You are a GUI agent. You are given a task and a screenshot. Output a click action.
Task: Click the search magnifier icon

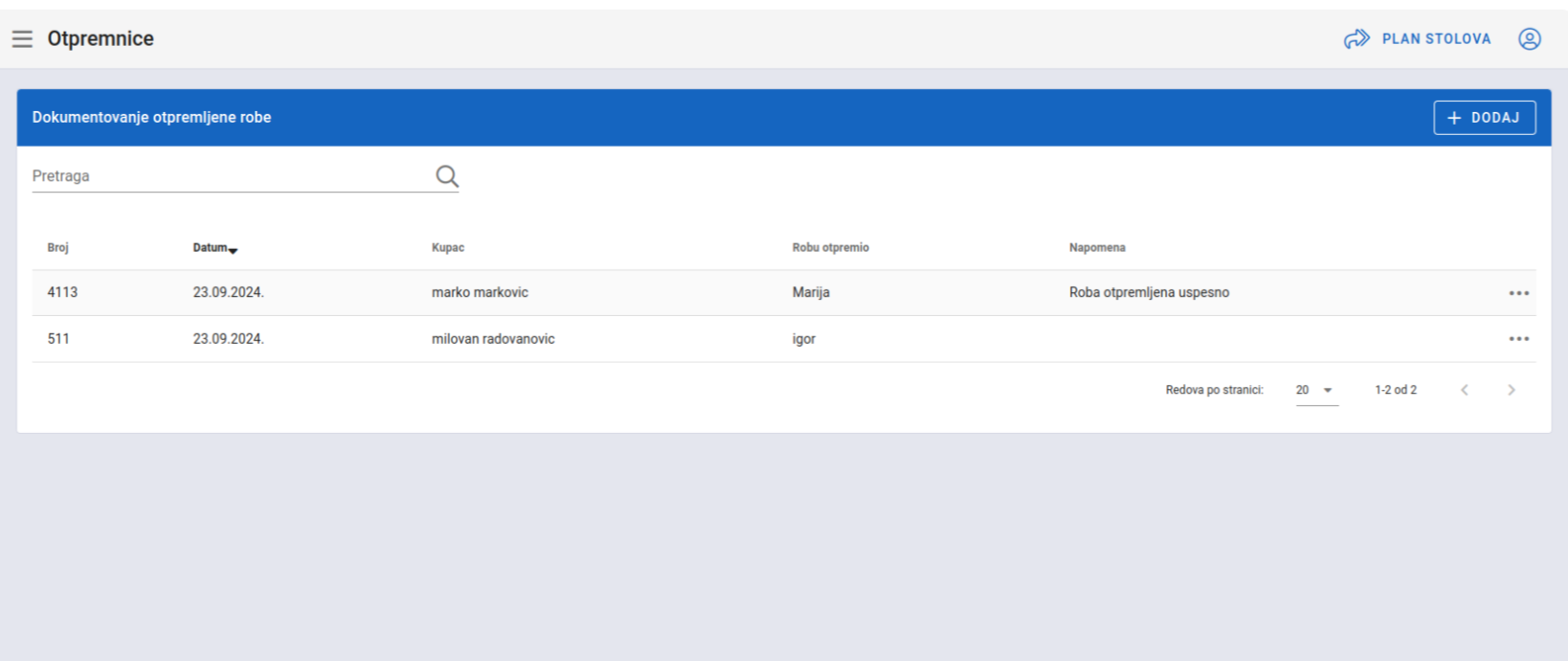pyautogui.click(x=447, y=176)
